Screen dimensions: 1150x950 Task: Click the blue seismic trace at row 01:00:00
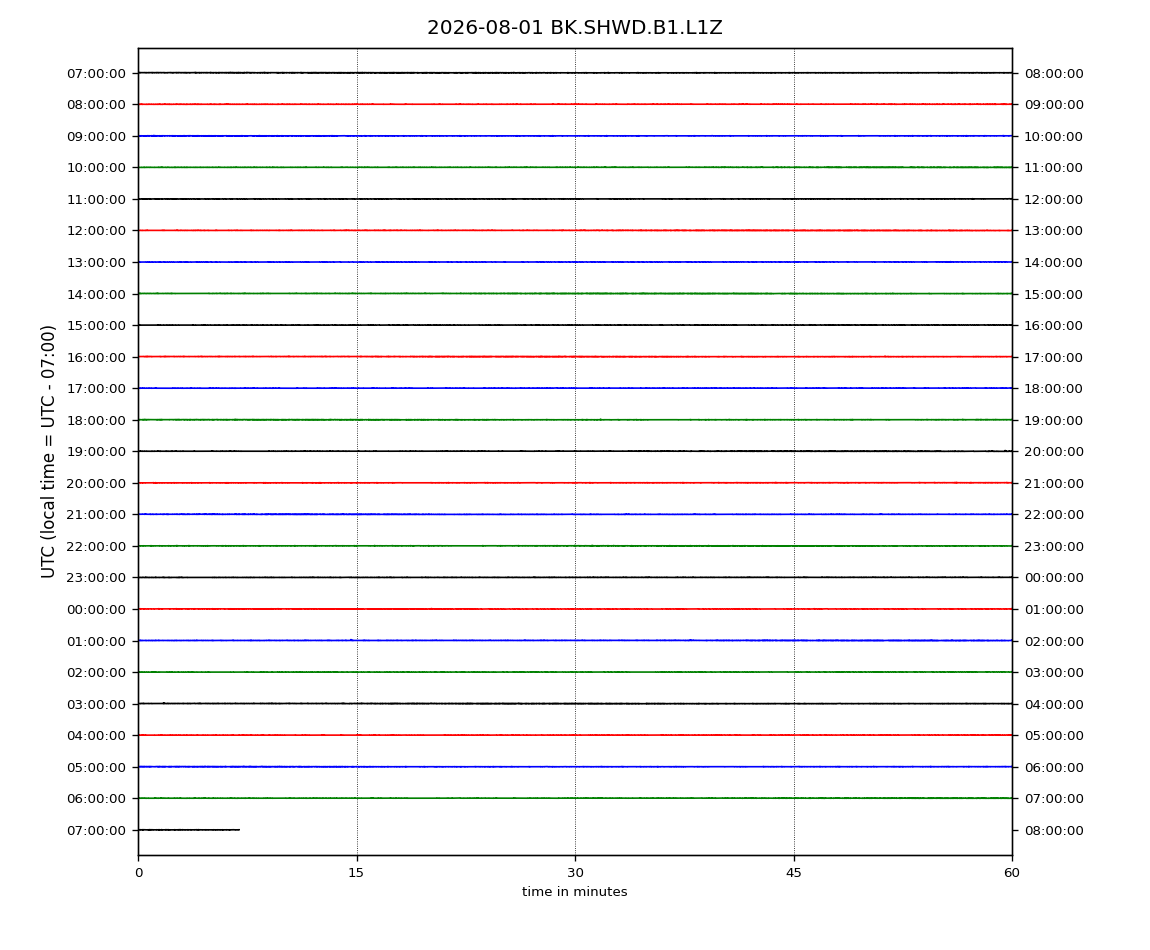pyautogui.click(x=575, y=640)
